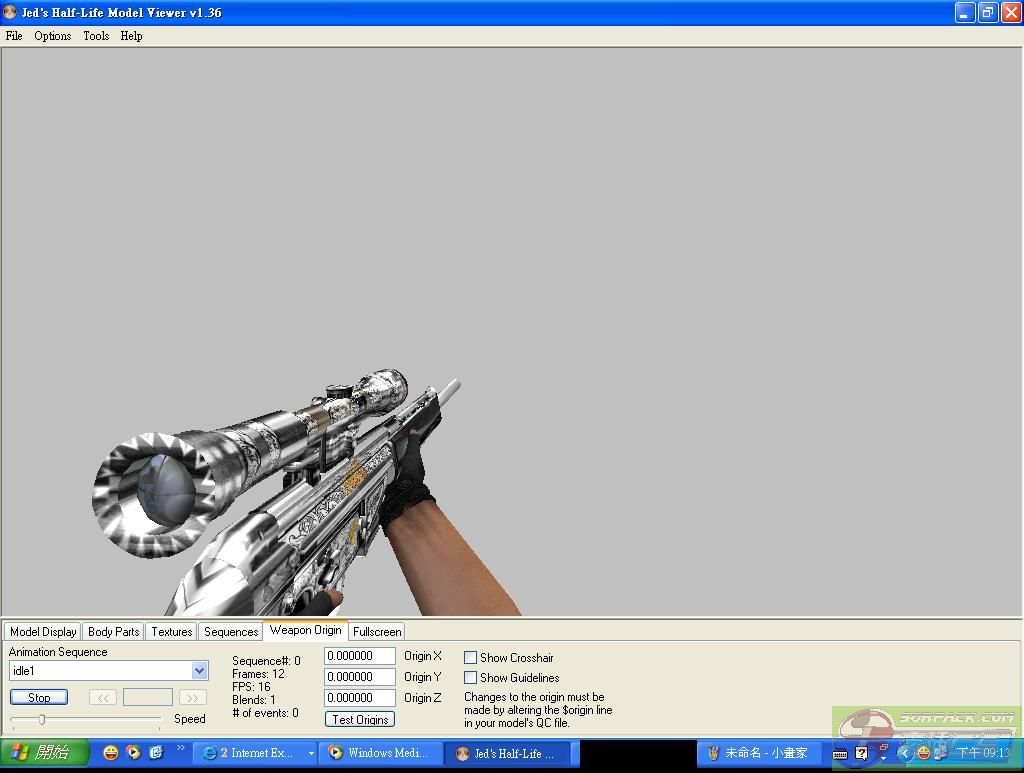Expand the Internet Explorer group dropdown arrow
Screen dimensions: 1024x773
311,753
